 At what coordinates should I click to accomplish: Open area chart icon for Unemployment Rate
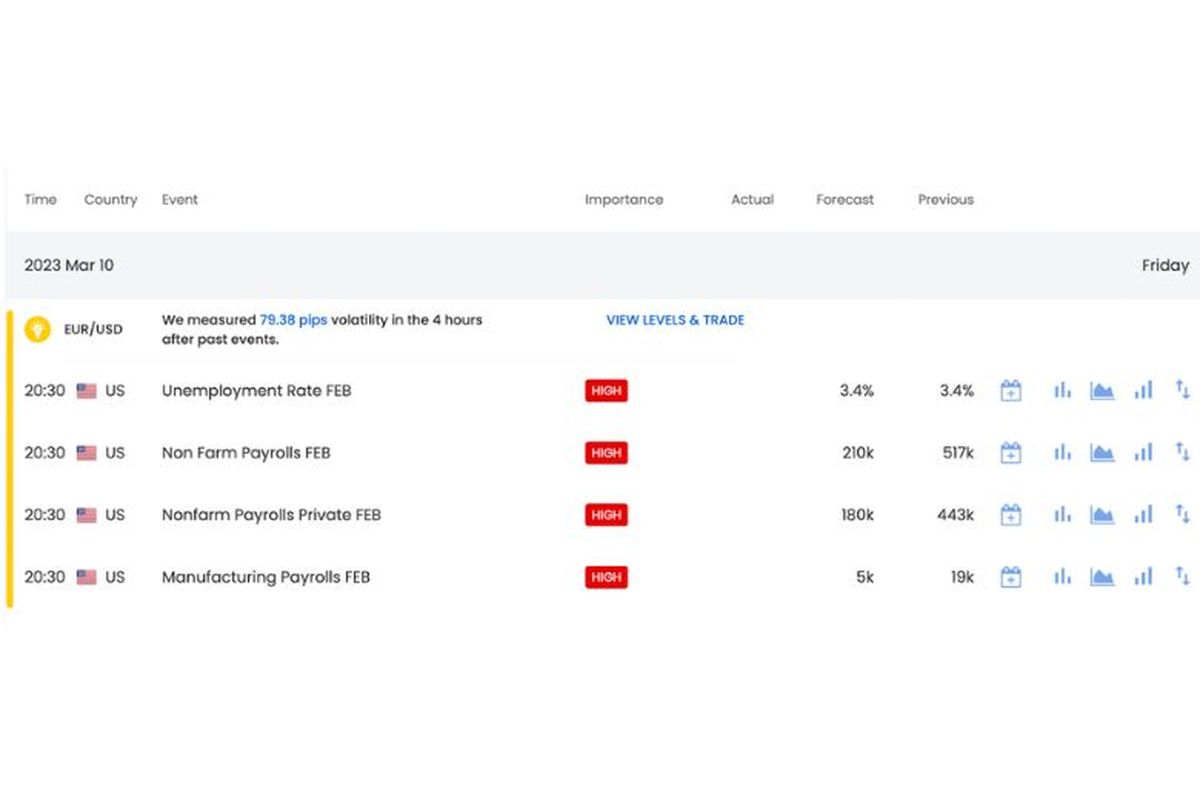point(1102,391)
